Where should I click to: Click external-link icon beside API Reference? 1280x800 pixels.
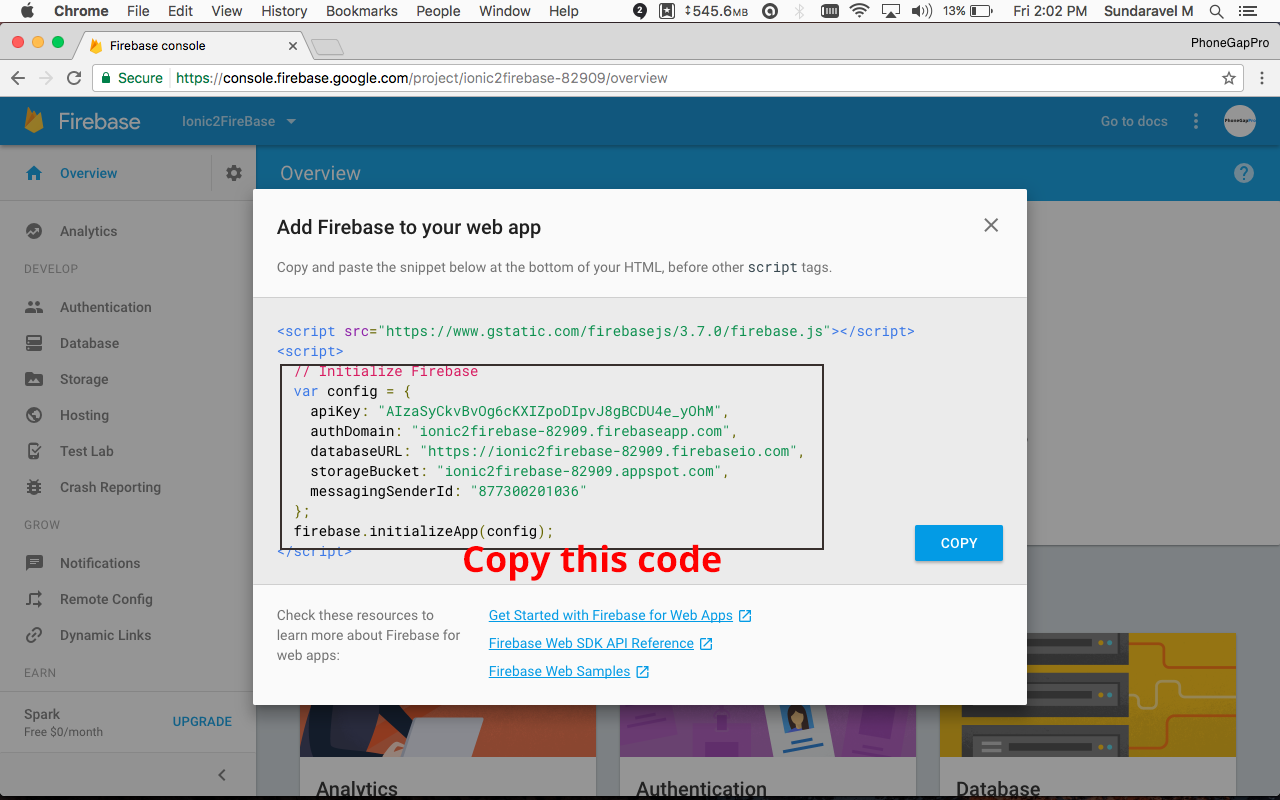[x=706, y=644]
